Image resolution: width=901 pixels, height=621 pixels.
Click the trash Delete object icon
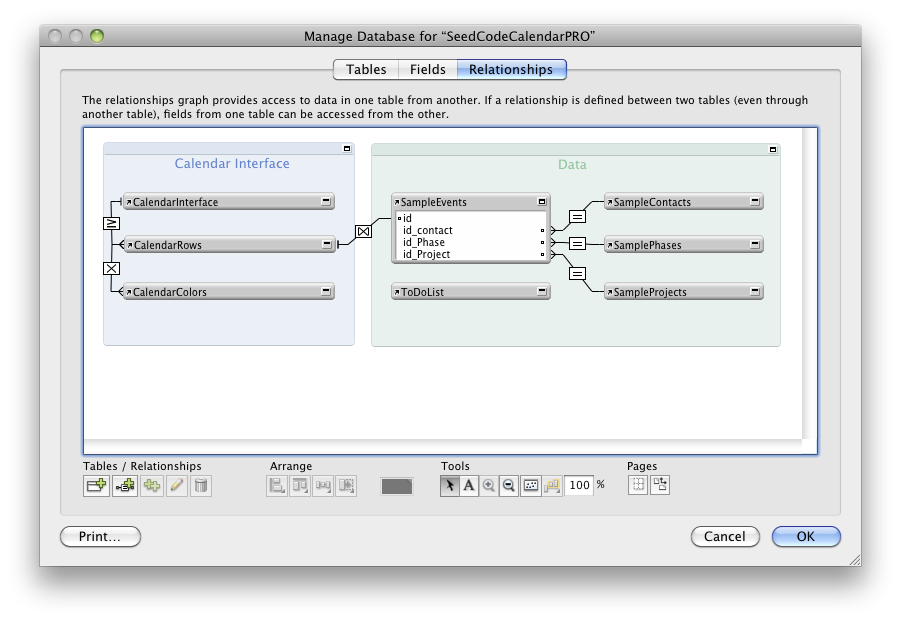[x=201, y=485]
